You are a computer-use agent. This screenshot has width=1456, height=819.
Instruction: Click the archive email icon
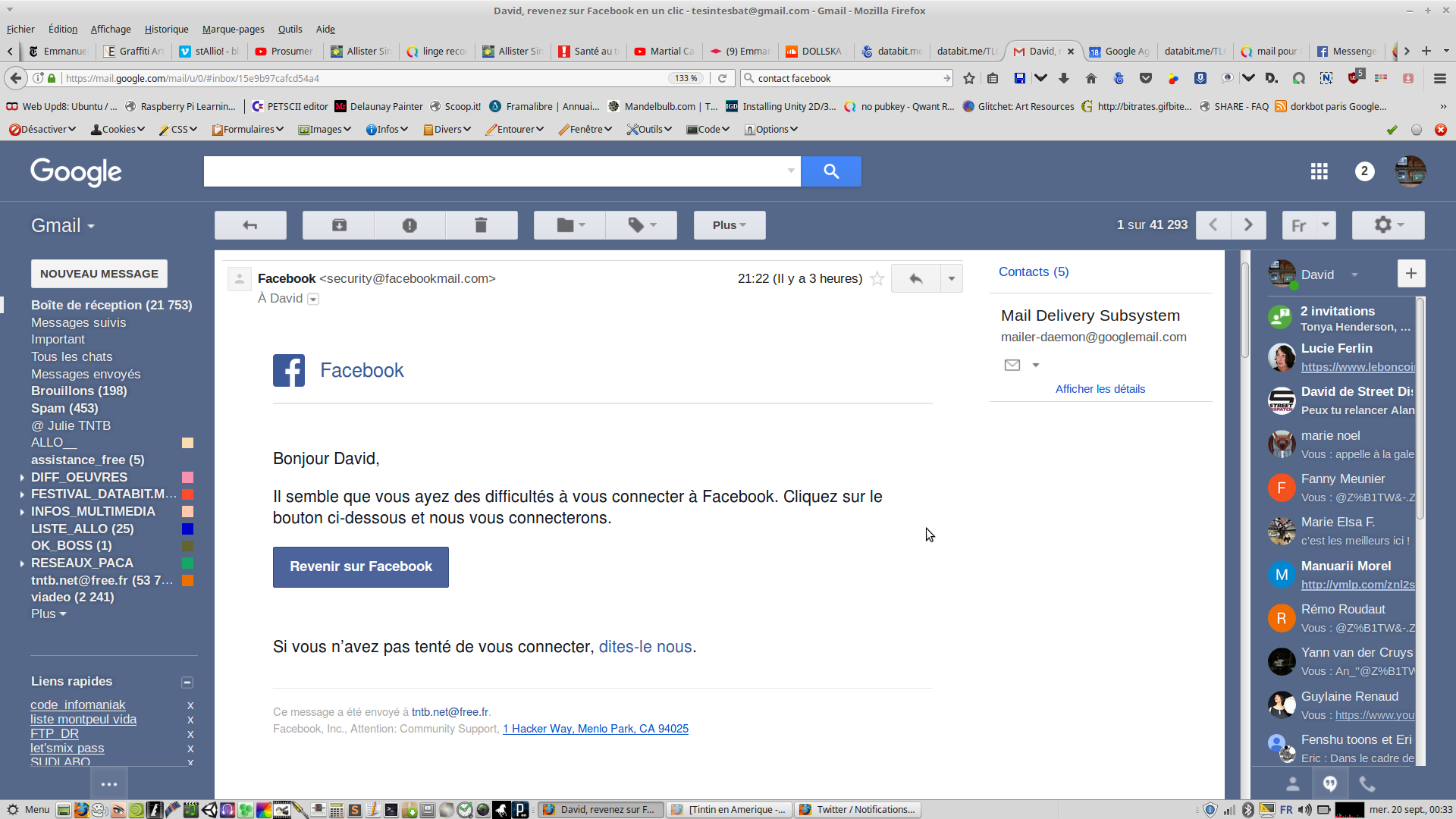click(x=339, y=225)
